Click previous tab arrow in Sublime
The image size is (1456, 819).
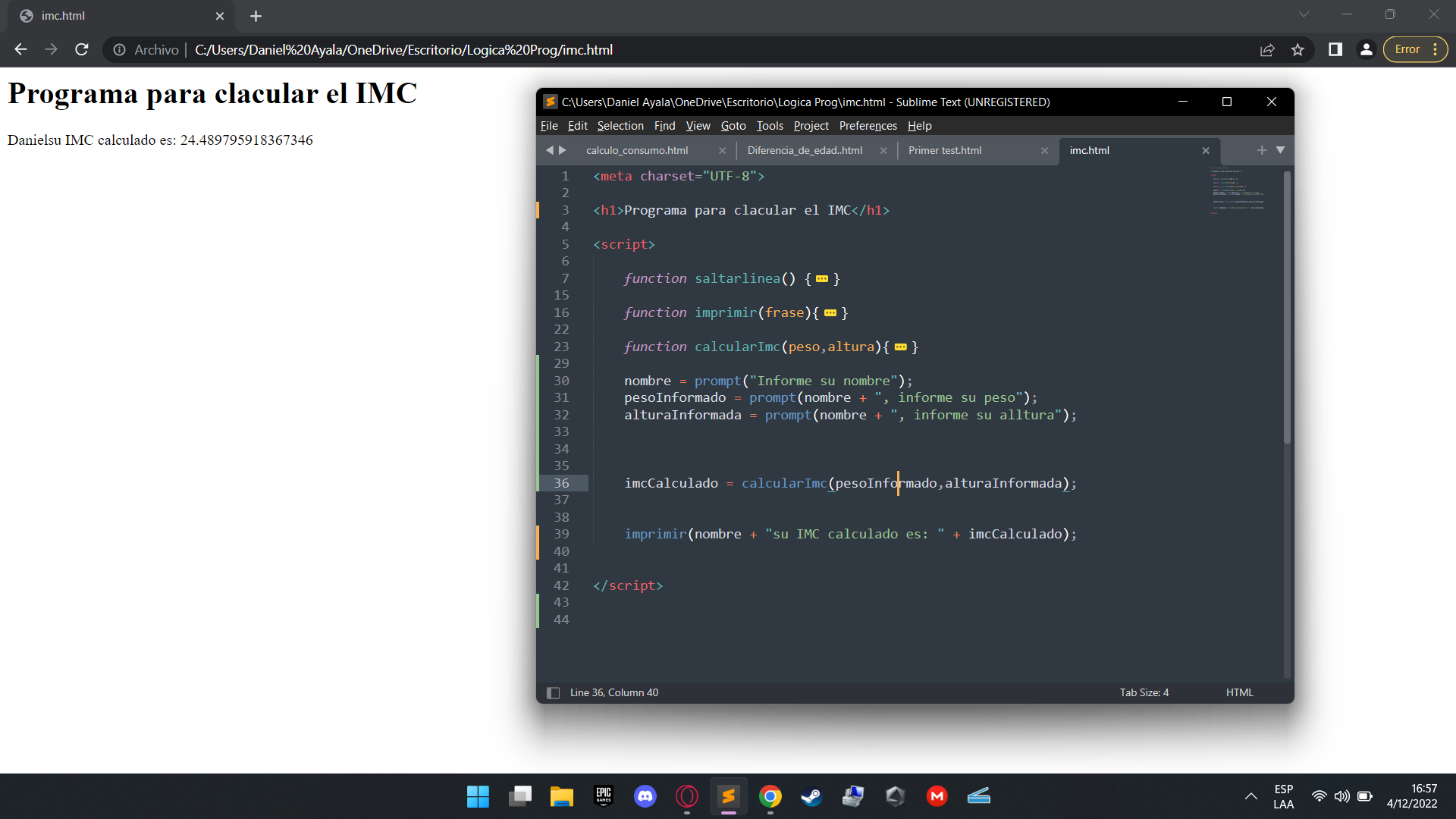tap(550, 150)
